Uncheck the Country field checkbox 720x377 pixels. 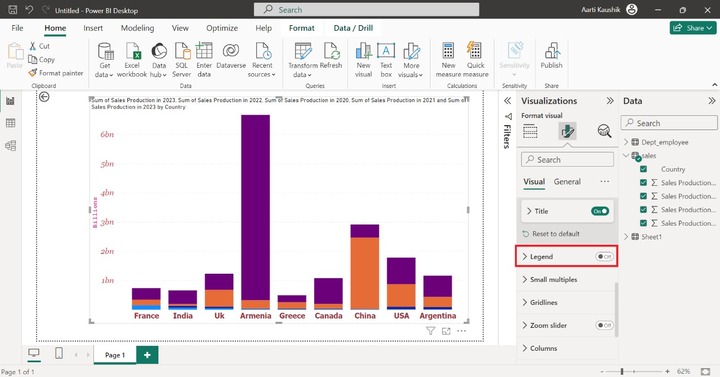(x=643, y=169)
